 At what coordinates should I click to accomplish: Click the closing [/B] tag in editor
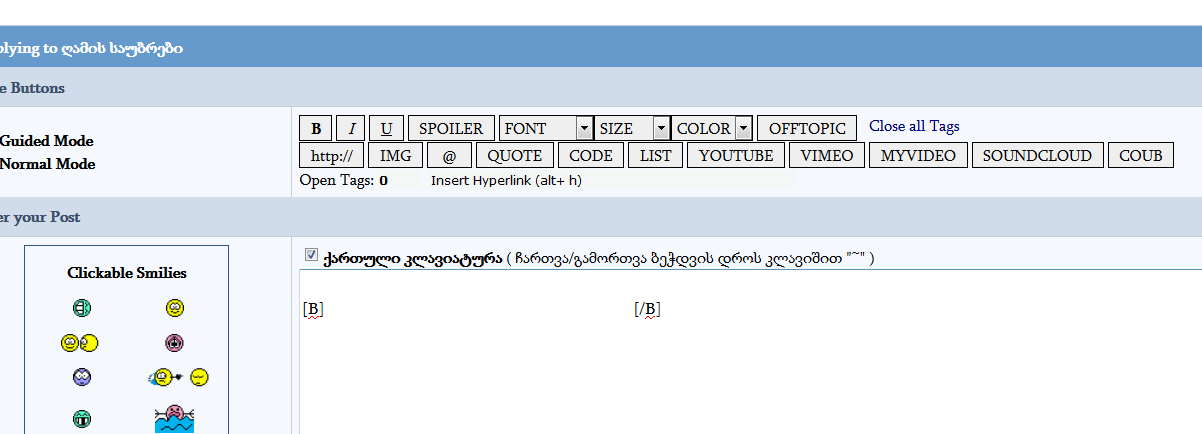(647, 309)
